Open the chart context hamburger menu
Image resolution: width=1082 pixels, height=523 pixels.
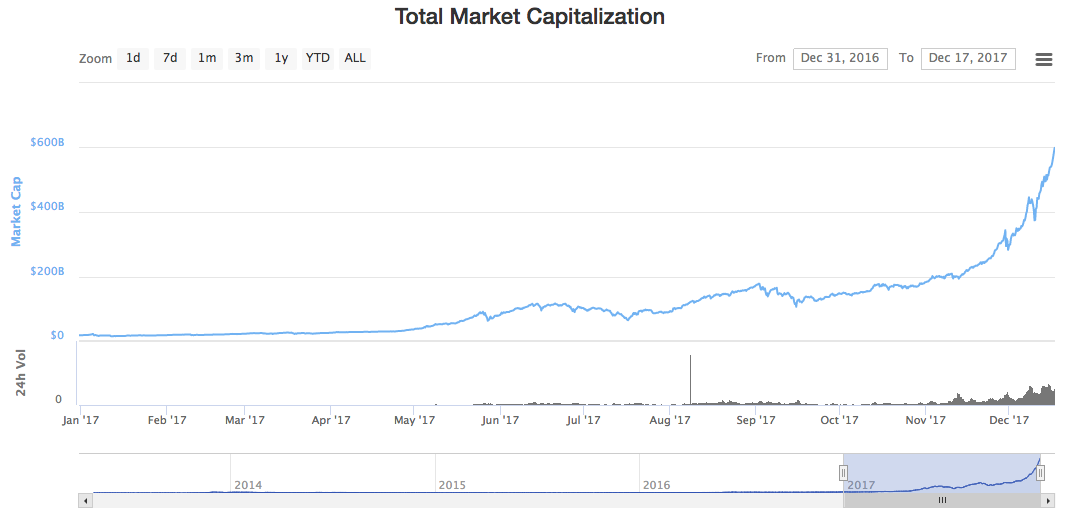1043,59
